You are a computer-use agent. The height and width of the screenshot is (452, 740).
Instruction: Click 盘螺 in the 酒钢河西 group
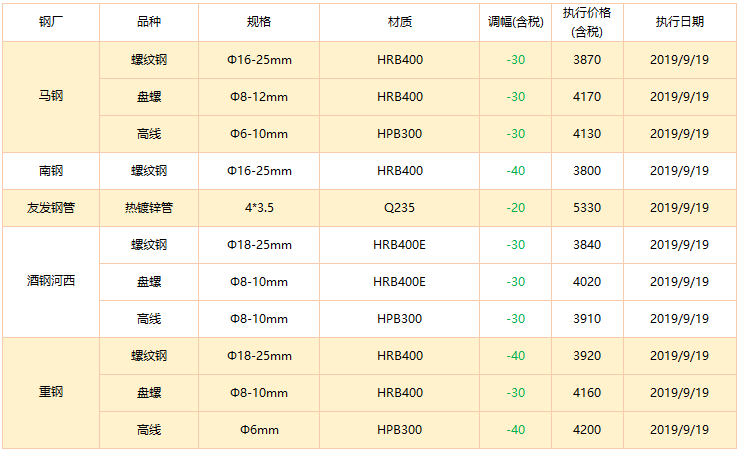click(x=149, y=282)
